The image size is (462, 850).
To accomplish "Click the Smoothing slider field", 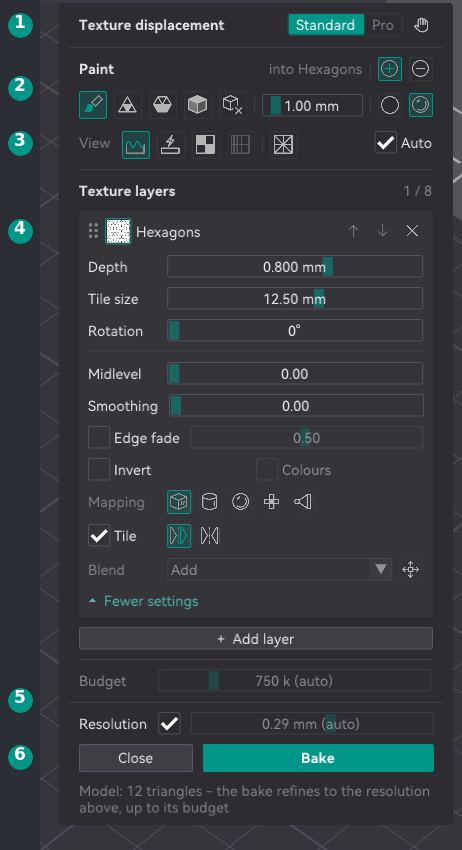I will click(296, 405).
